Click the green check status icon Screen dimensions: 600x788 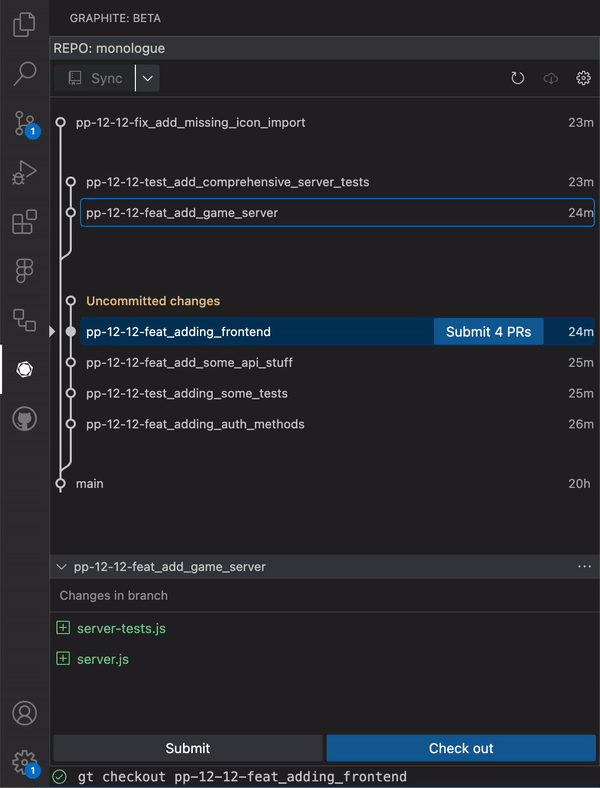pos(60,777)
